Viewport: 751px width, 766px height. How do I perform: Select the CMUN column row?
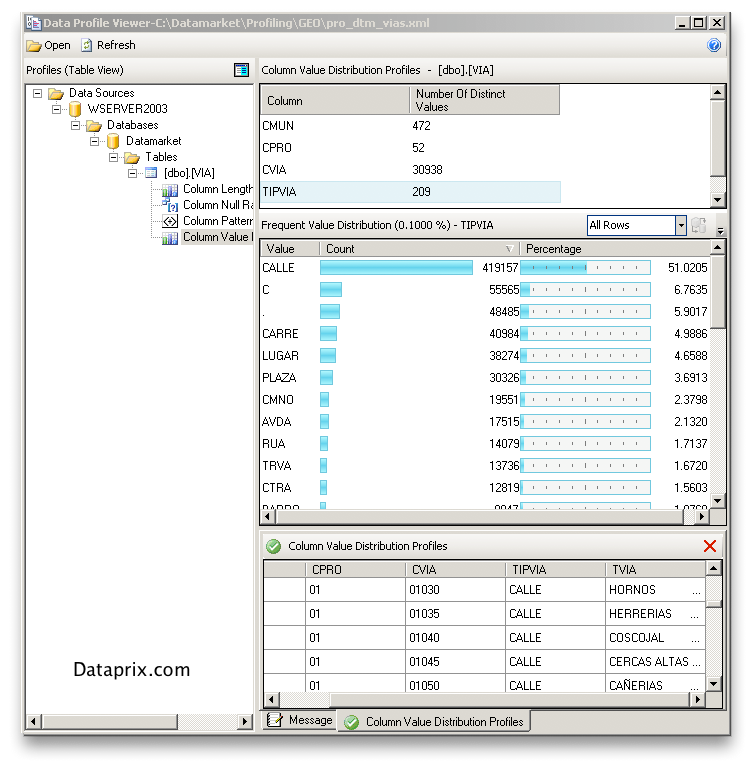[x=410, y=126]
